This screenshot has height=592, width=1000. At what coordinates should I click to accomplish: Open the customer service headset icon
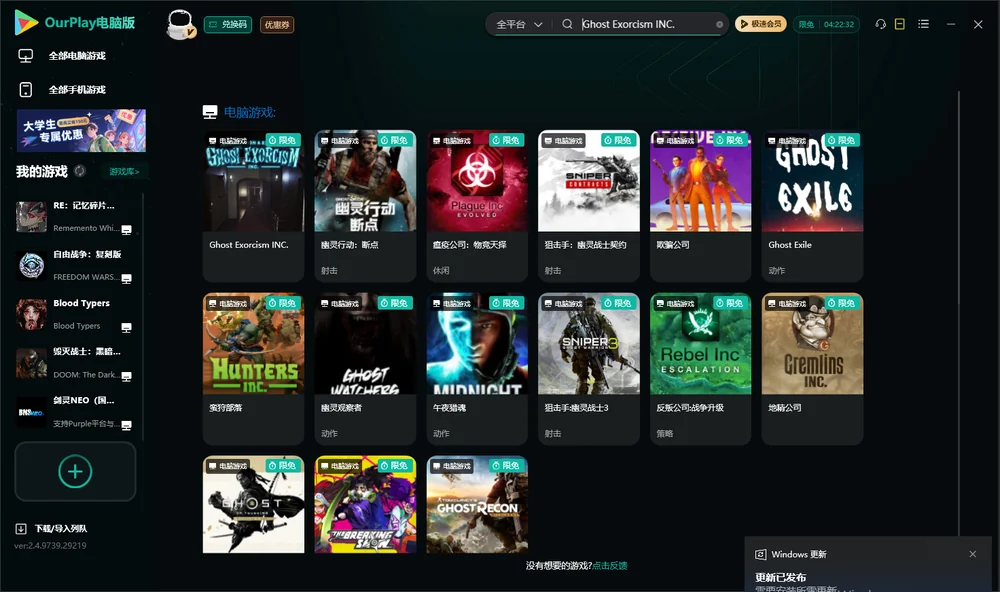[880, 24]
